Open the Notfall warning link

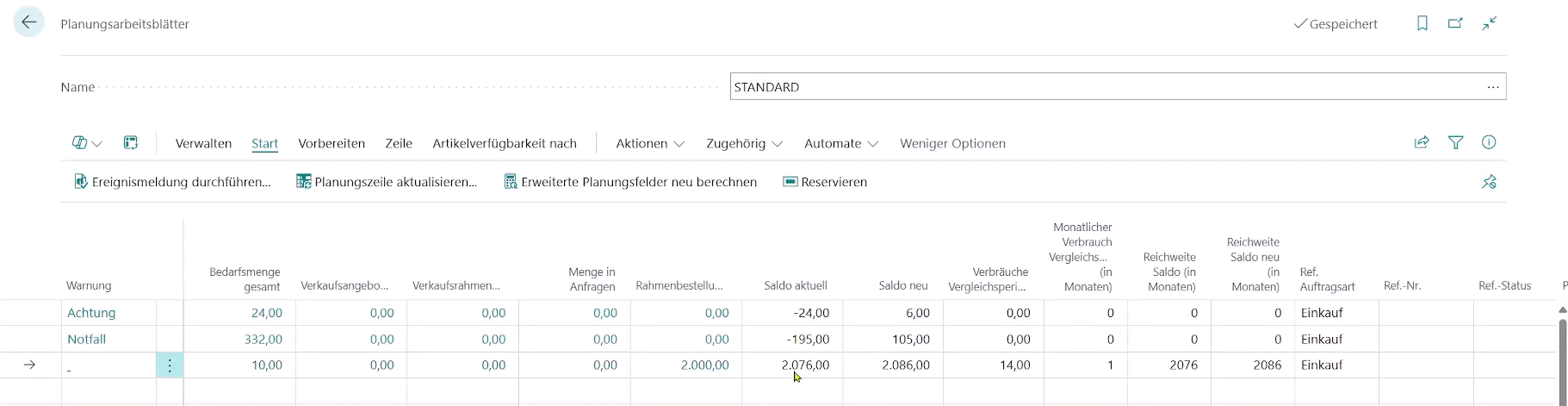[x=87, y=339]
